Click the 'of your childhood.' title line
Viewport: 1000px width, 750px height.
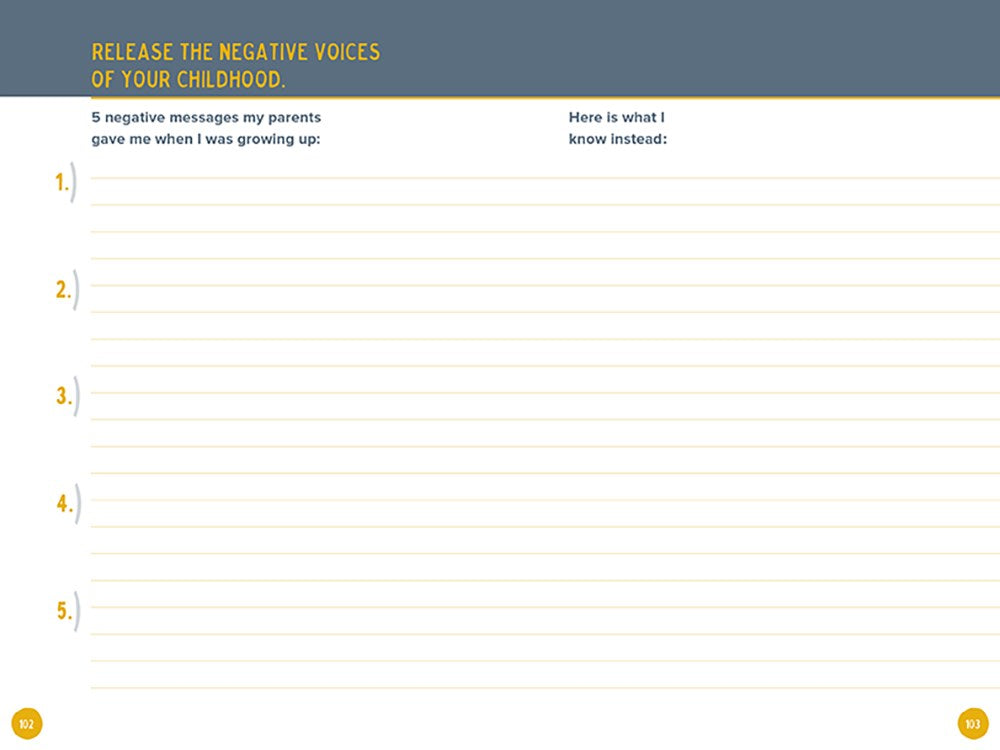pos(188,79)
